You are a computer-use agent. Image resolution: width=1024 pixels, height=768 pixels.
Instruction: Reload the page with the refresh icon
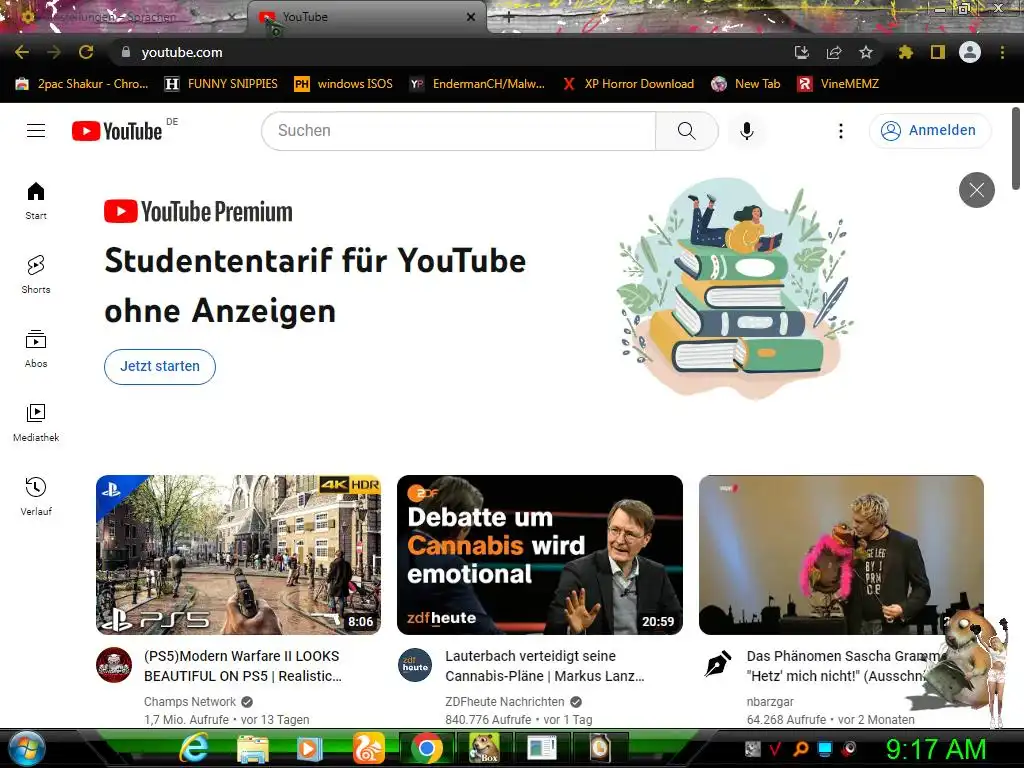86,52
